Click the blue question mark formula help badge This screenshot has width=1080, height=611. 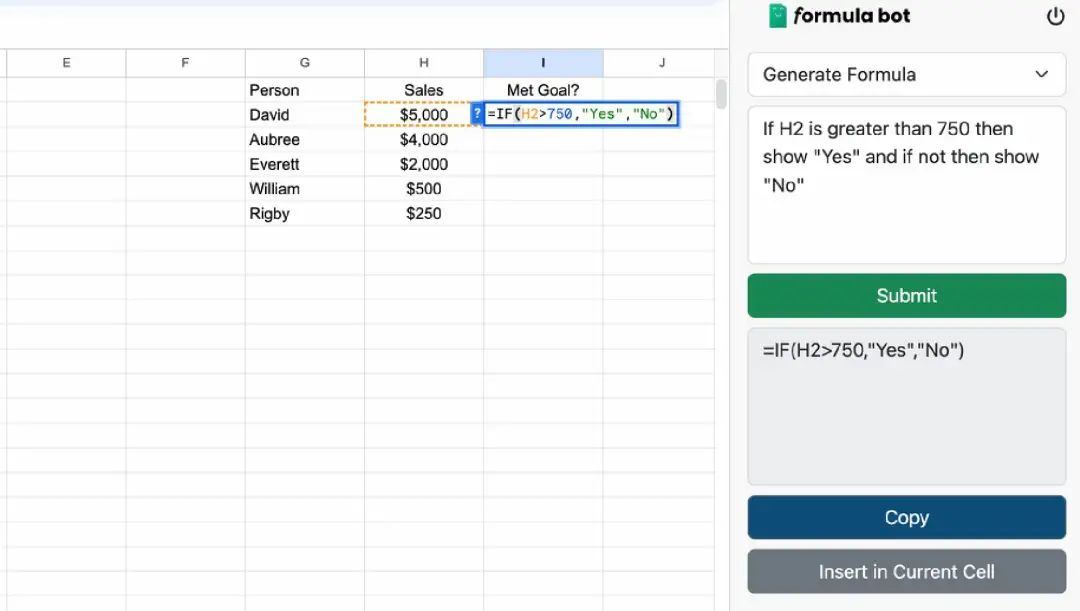pyautogui.click(x=477, y=114)
